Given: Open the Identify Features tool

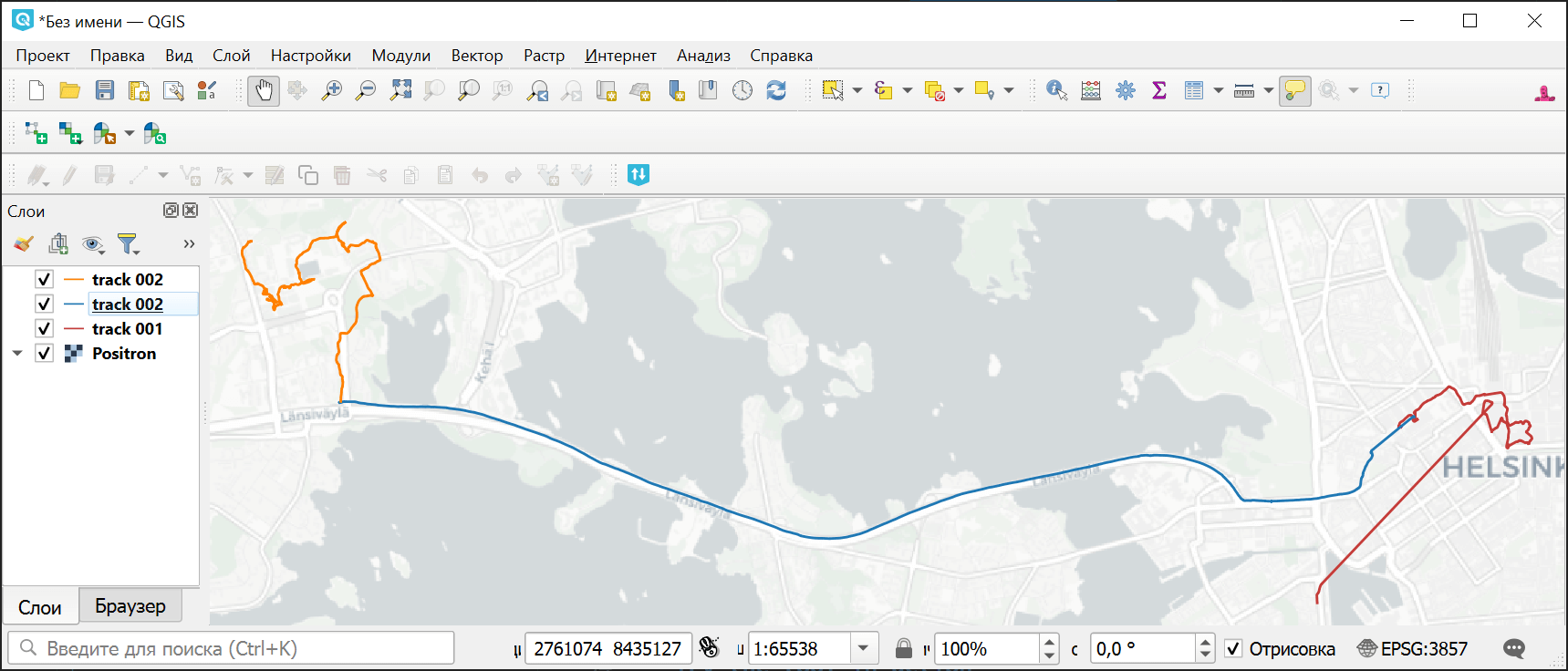Looking at the screenshot, I should tap(1056, 90).
